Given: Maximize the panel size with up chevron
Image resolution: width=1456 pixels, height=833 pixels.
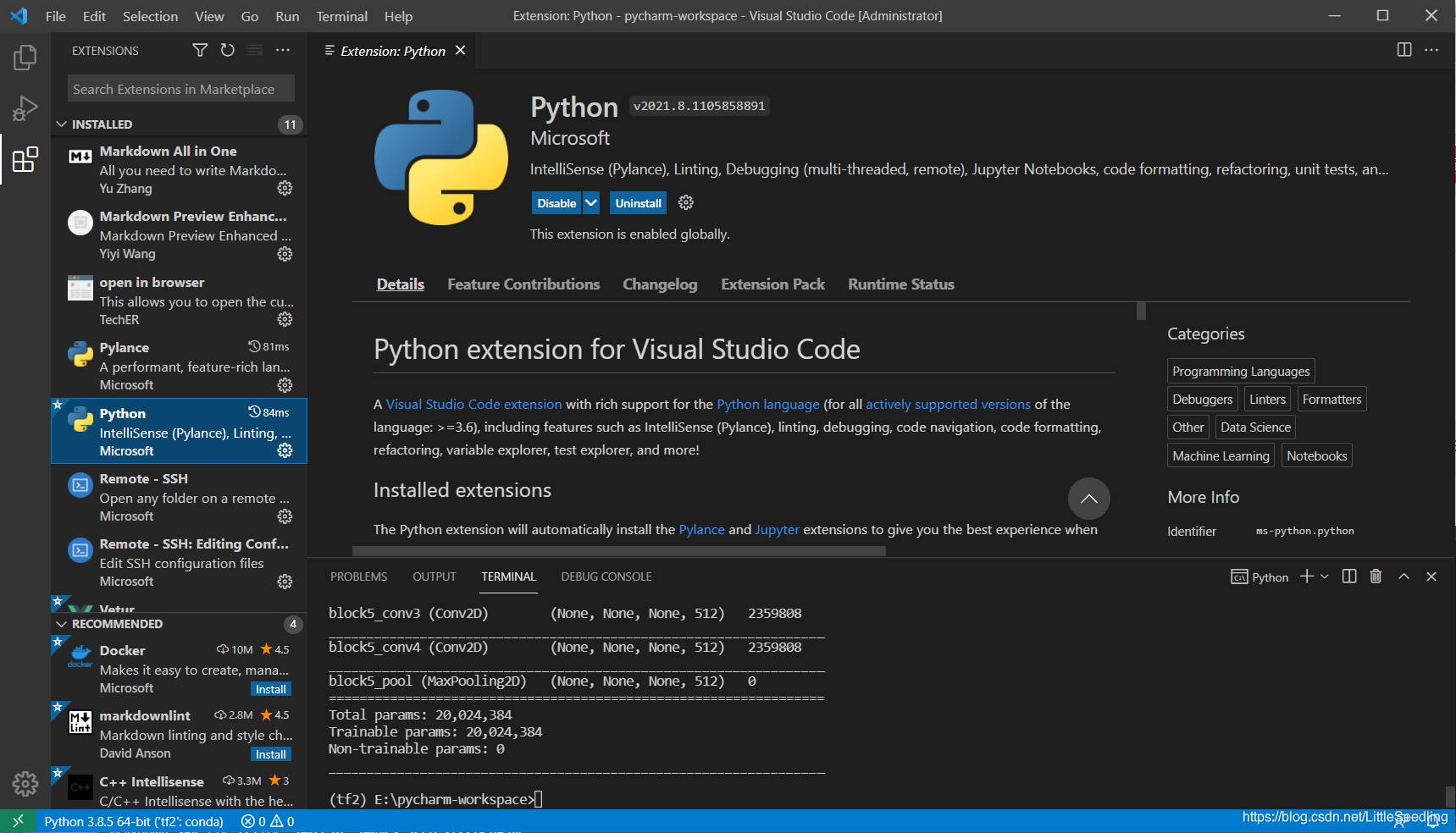Looking at the screenshot, I should click(1403, 576).
